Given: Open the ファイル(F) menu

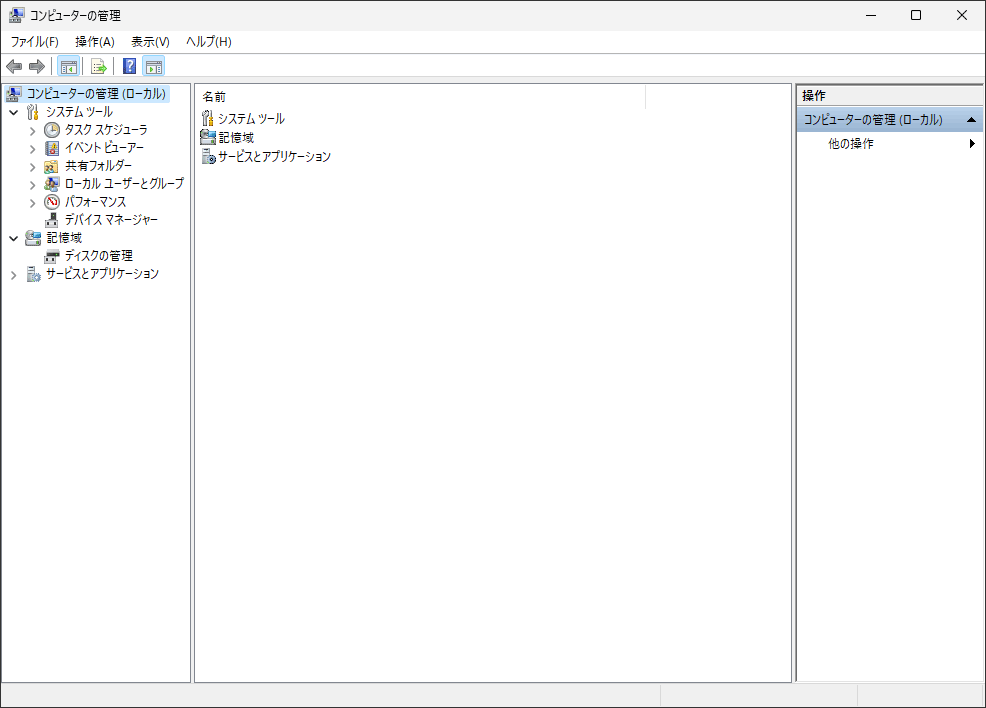Looking at the screenshot, I should click(35, 41).
